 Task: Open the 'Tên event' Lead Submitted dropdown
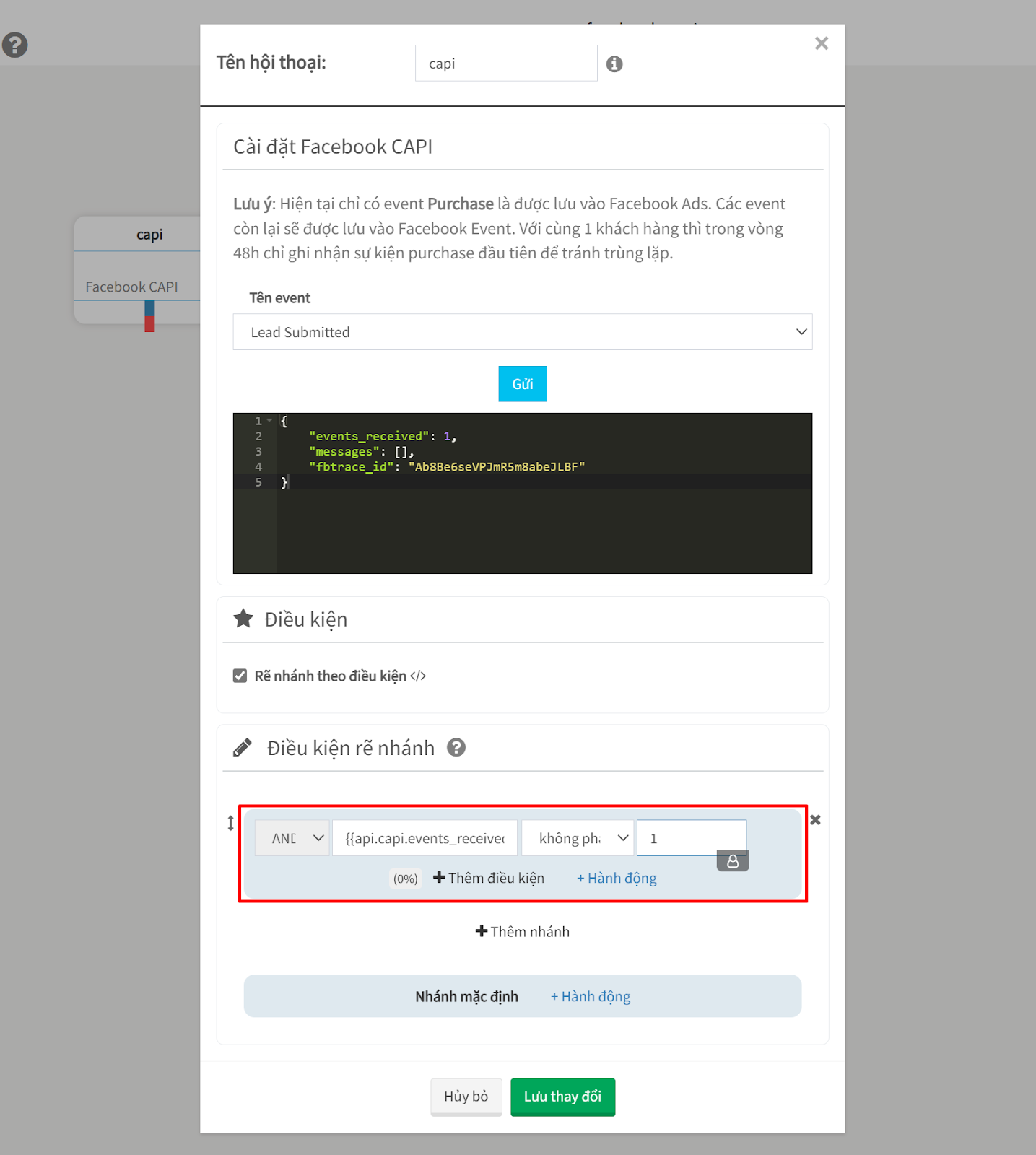coord(523,332)
